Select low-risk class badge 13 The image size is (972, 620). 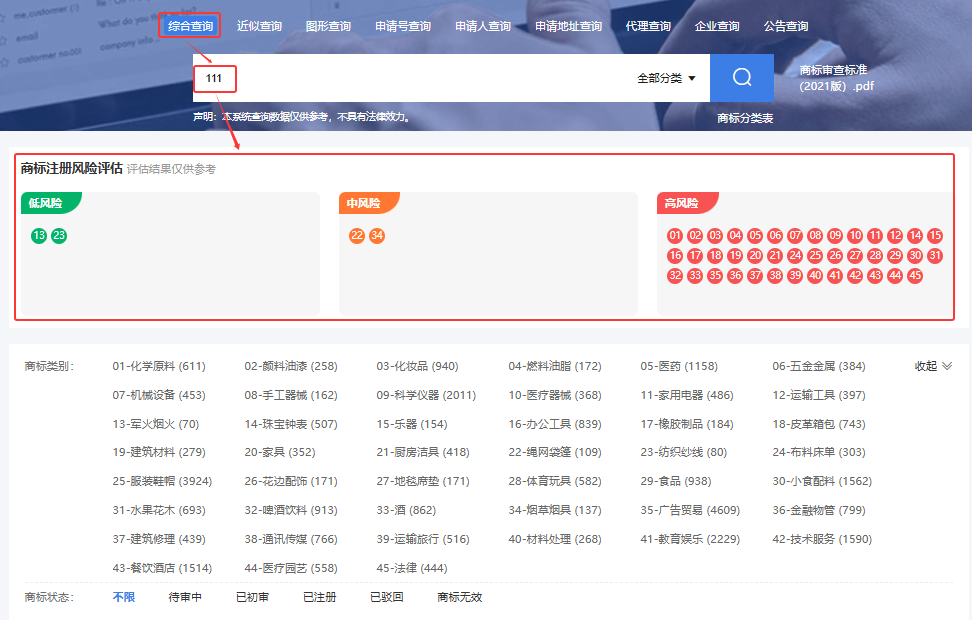tap(39, 236)
